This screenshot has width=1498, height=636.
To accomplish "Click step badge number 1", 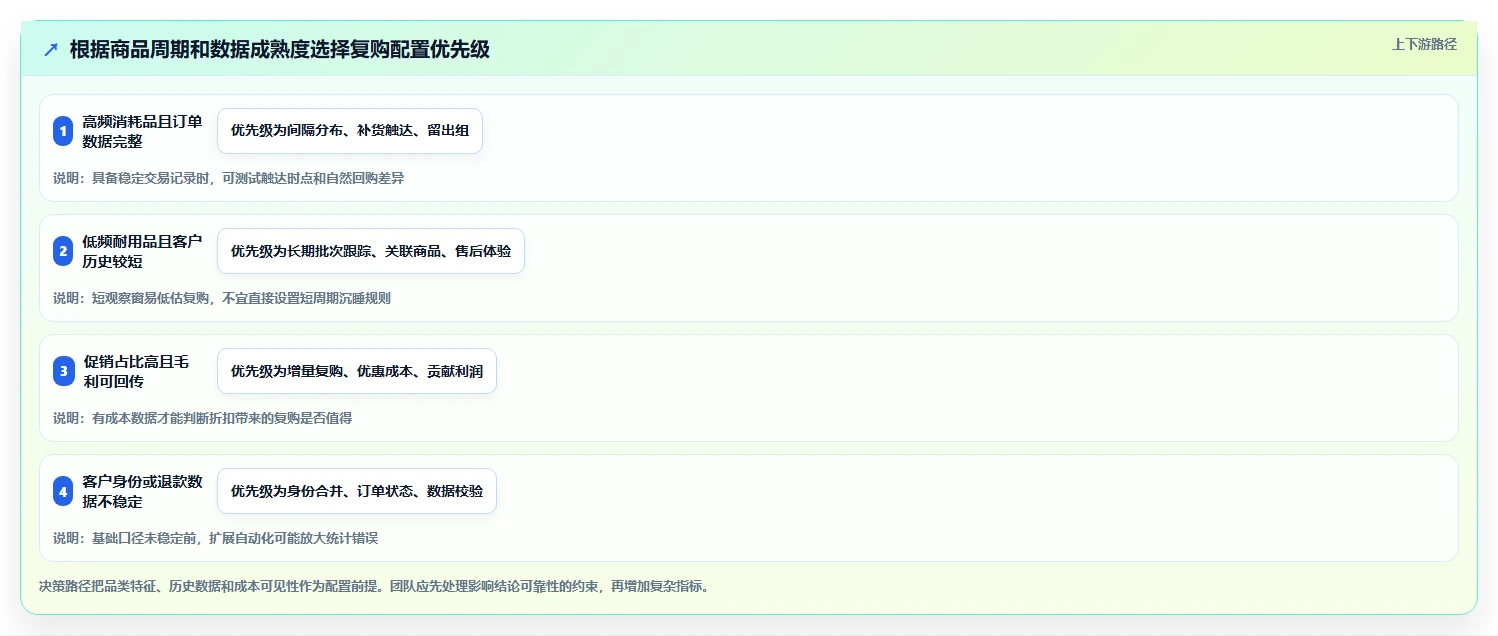I will point(63,131).
